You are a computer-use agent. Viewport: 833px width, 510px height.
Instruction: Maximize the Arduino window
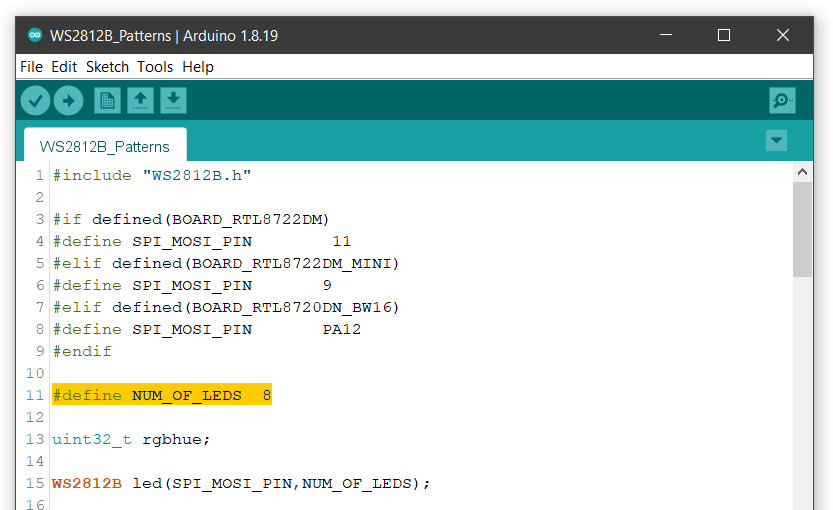click(x=724, y=35)
